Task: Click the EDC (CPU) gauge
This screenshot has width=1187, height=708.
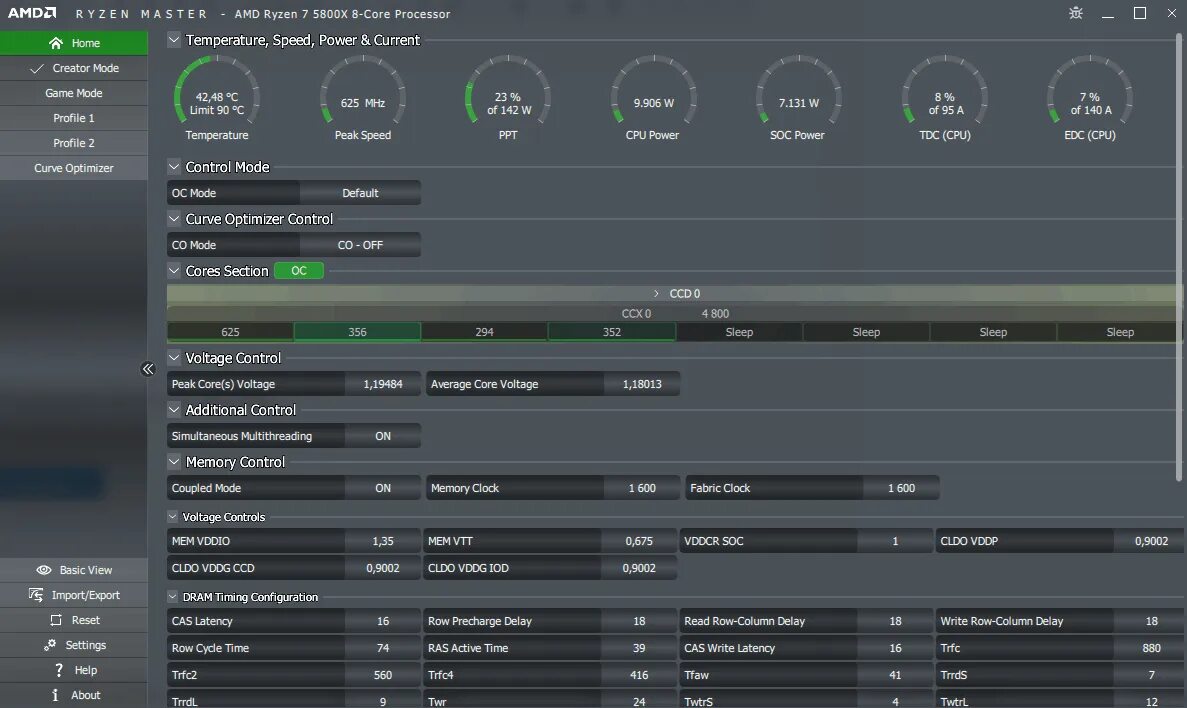Action: pos(1089,98)
